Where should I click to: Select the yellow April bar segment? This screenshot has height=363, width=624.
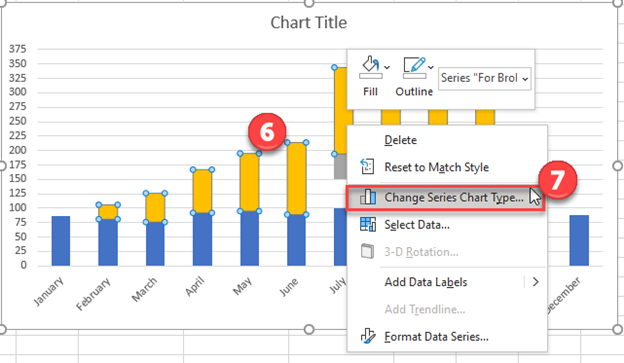click(x=202, y=191)
